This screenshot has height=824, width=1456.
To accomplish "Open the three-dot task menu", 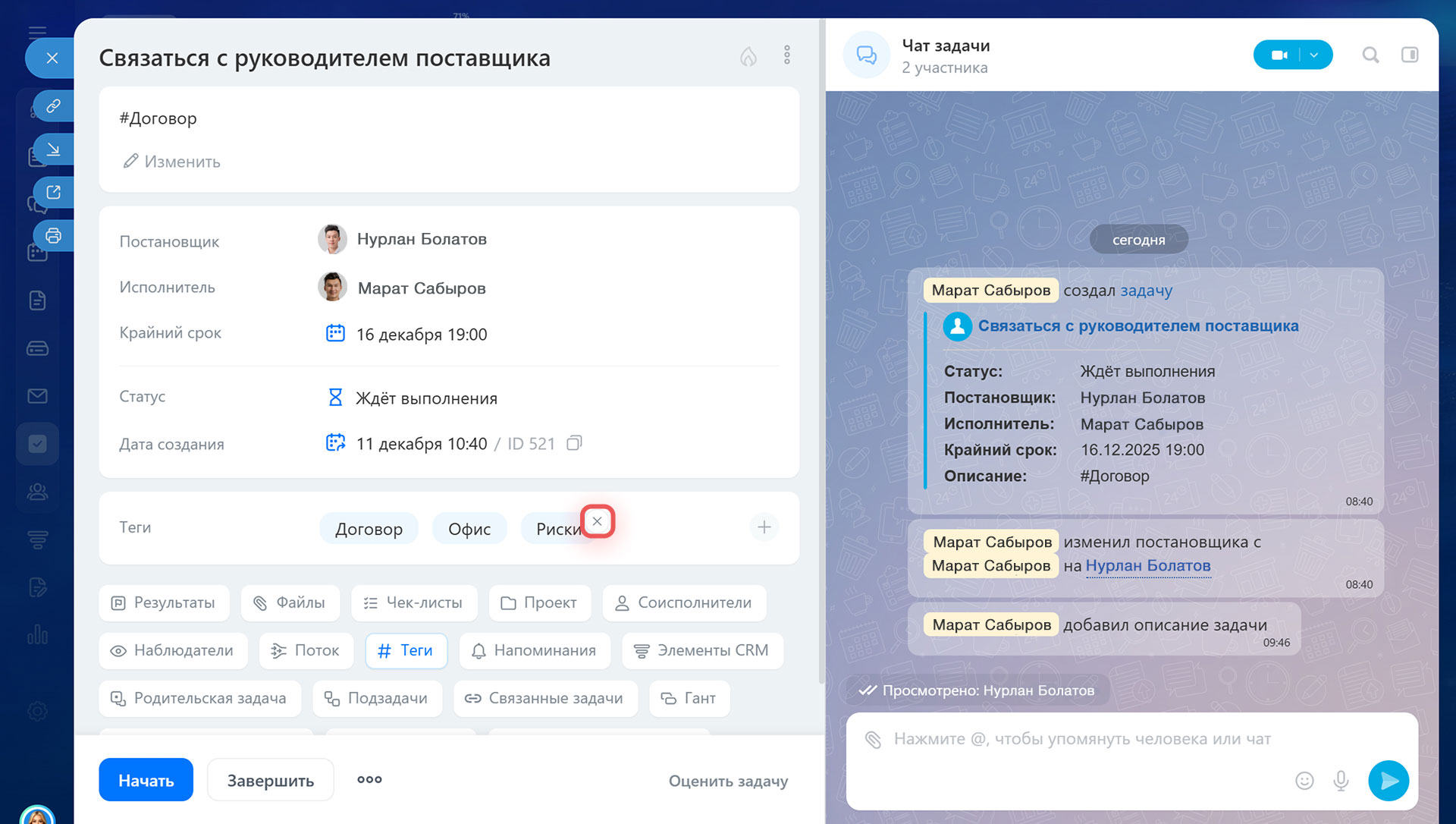I will (x=786, y=55).
